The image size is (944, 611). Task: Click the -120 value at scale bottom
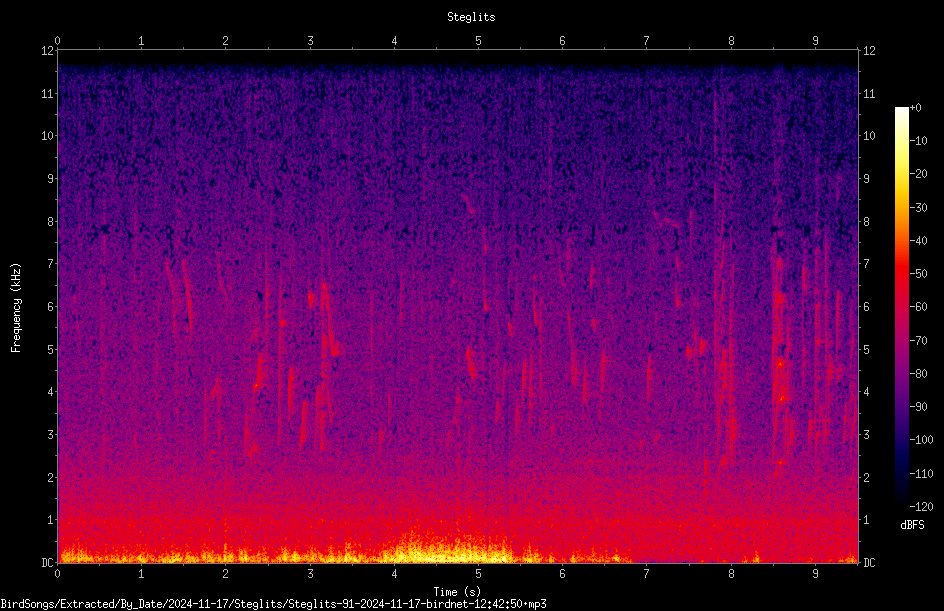(x=921, y=506)
